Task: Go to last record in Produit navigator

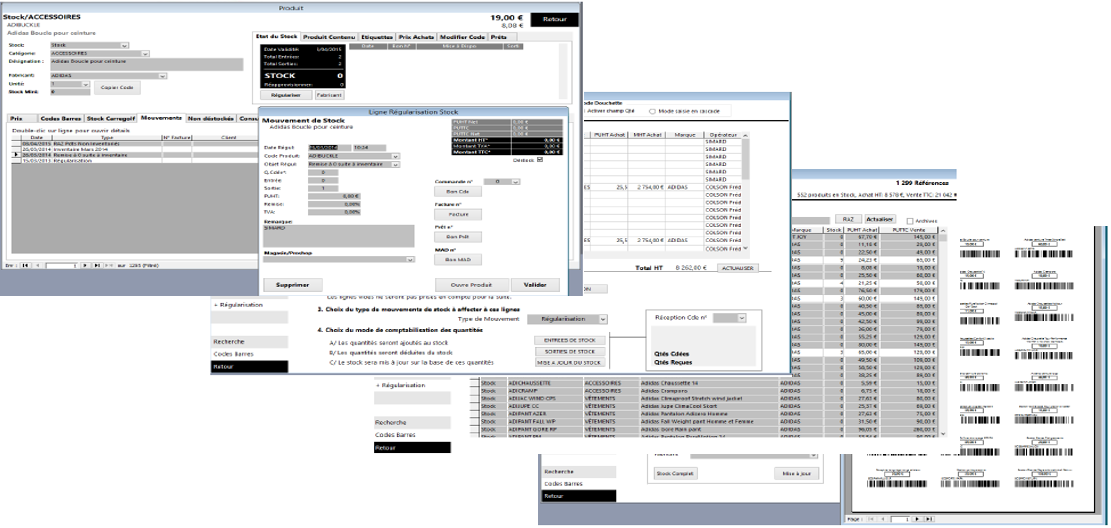Action: [x=96, y=265]
